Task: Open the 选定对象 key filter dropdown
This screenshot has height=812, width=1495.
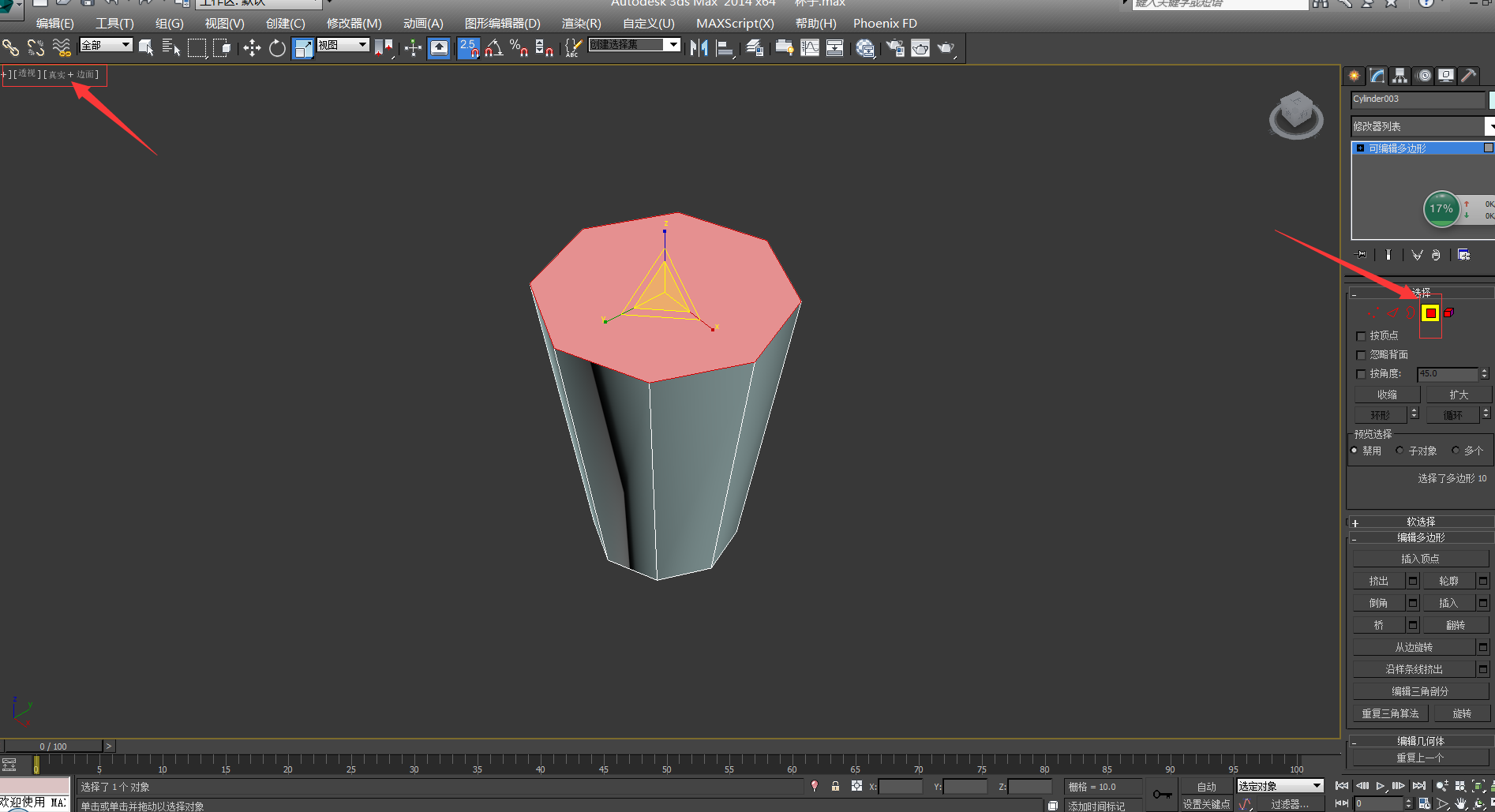Action: pos(1280,786)
